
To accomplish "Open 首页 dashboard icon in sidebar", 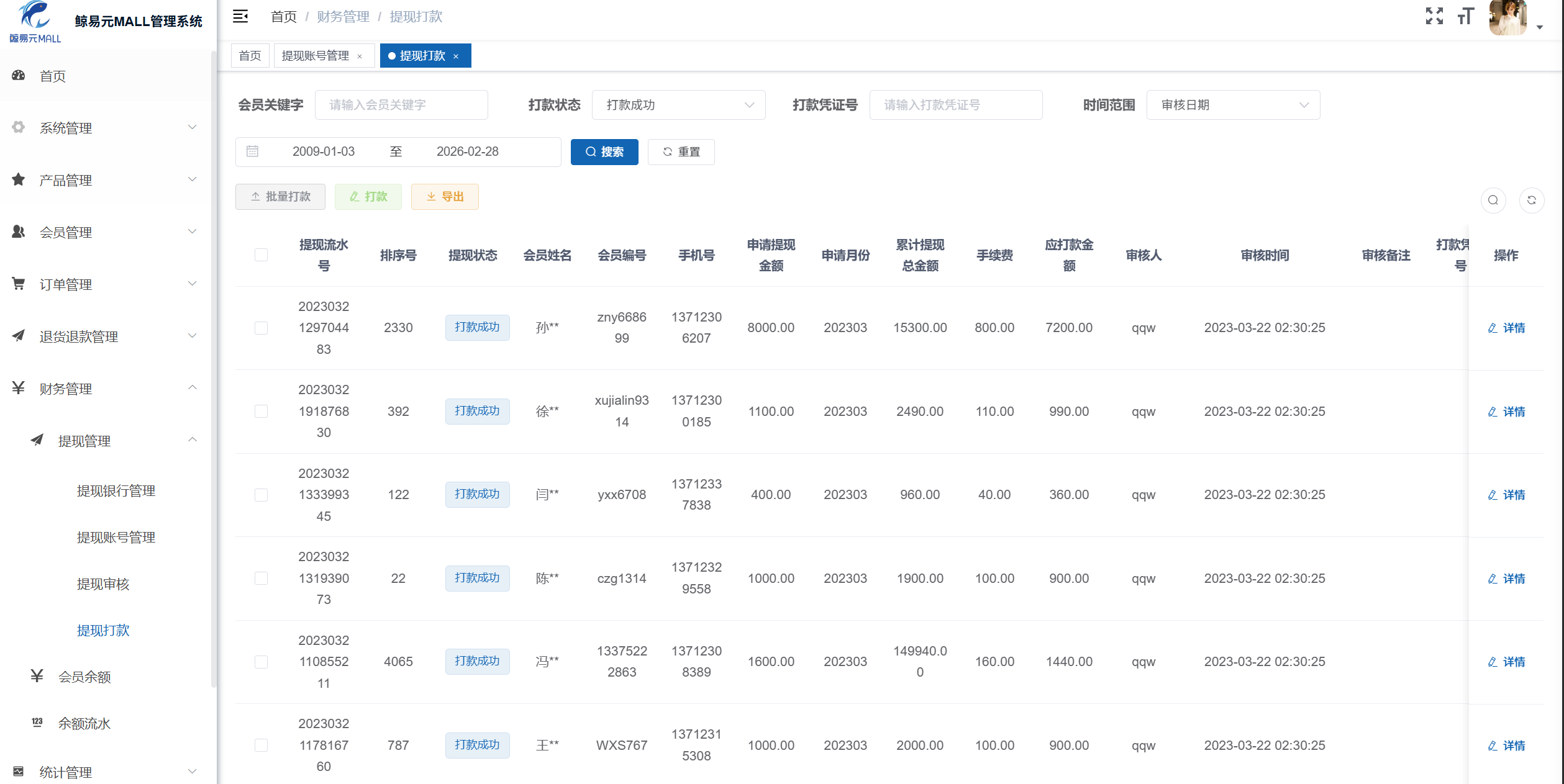I will [x=19, y=76].
